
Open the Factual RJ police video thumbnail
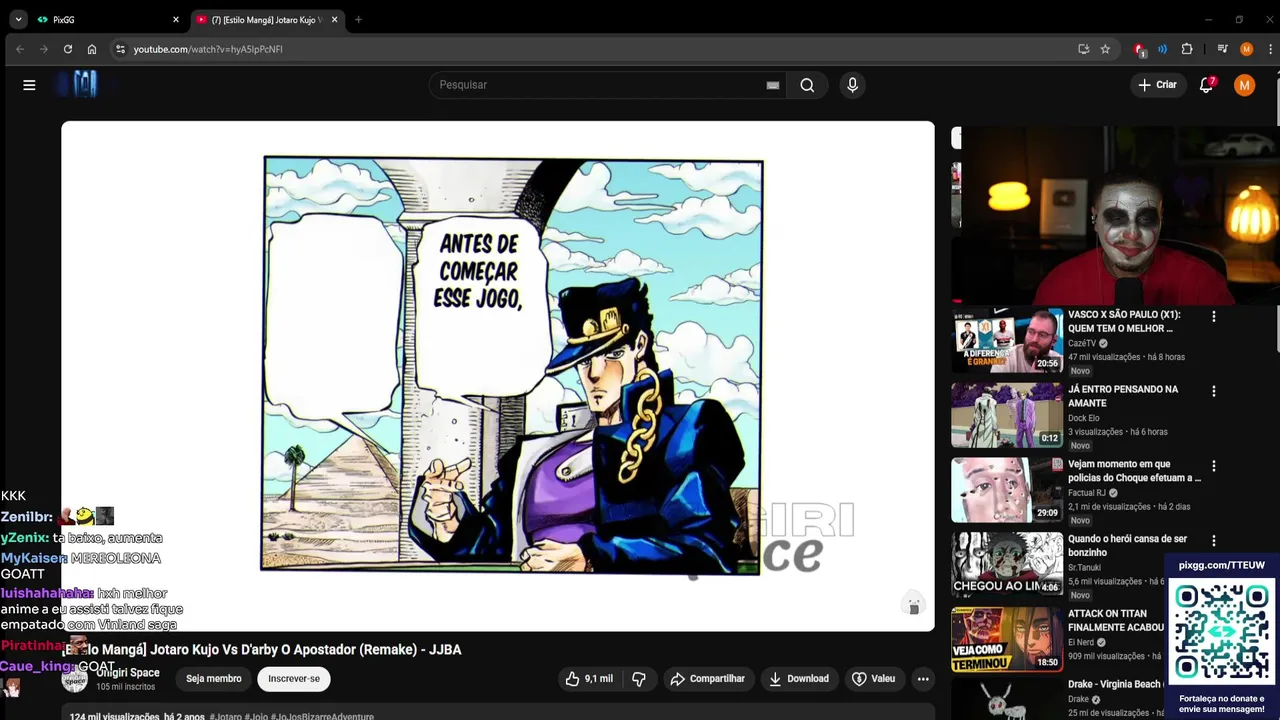click(x=1007, y=490)
